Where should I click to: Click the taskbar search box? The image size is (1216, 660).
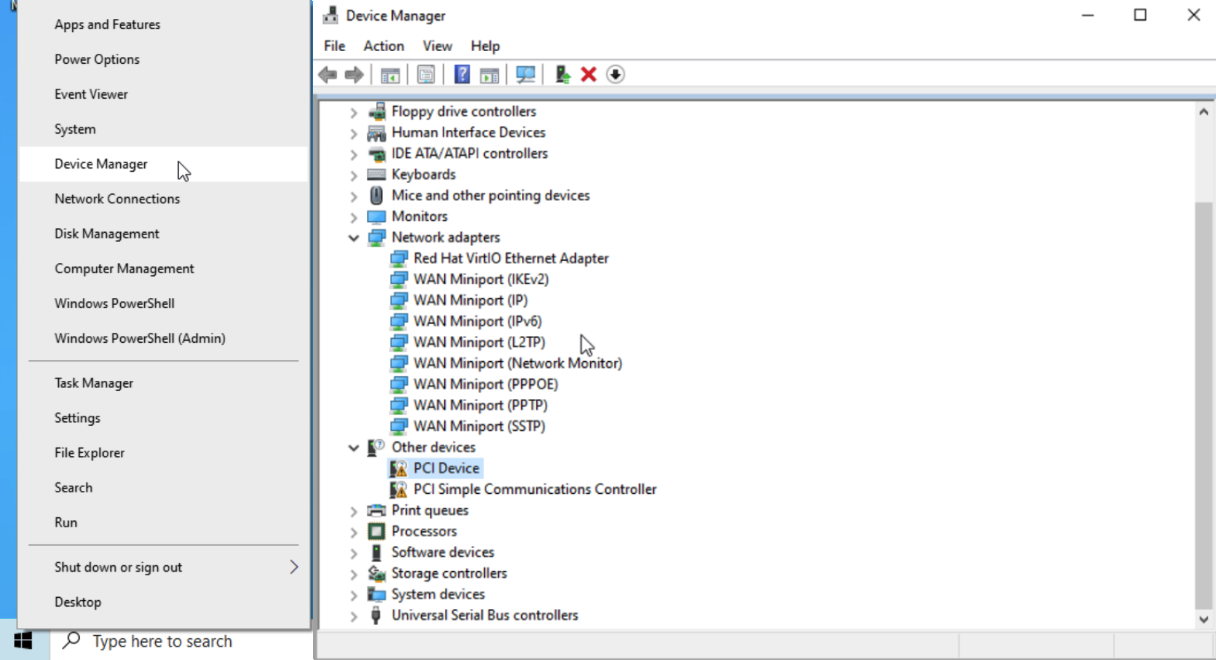160,641
